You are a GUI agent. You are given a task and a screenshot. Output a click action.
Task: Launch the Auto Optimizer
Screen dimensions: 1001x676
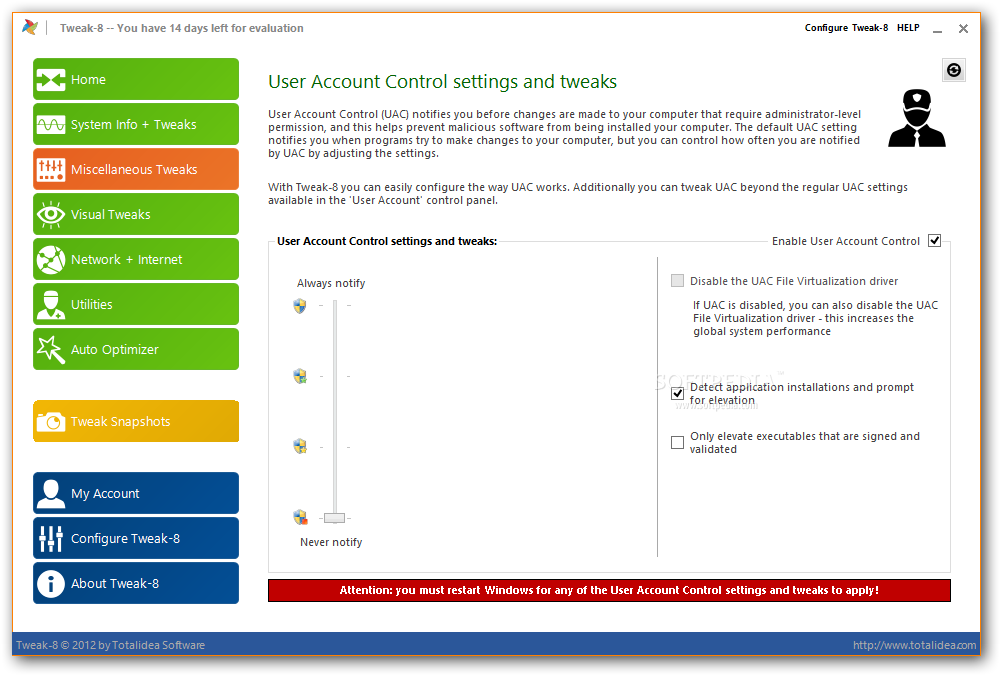[x=136, y=349]
